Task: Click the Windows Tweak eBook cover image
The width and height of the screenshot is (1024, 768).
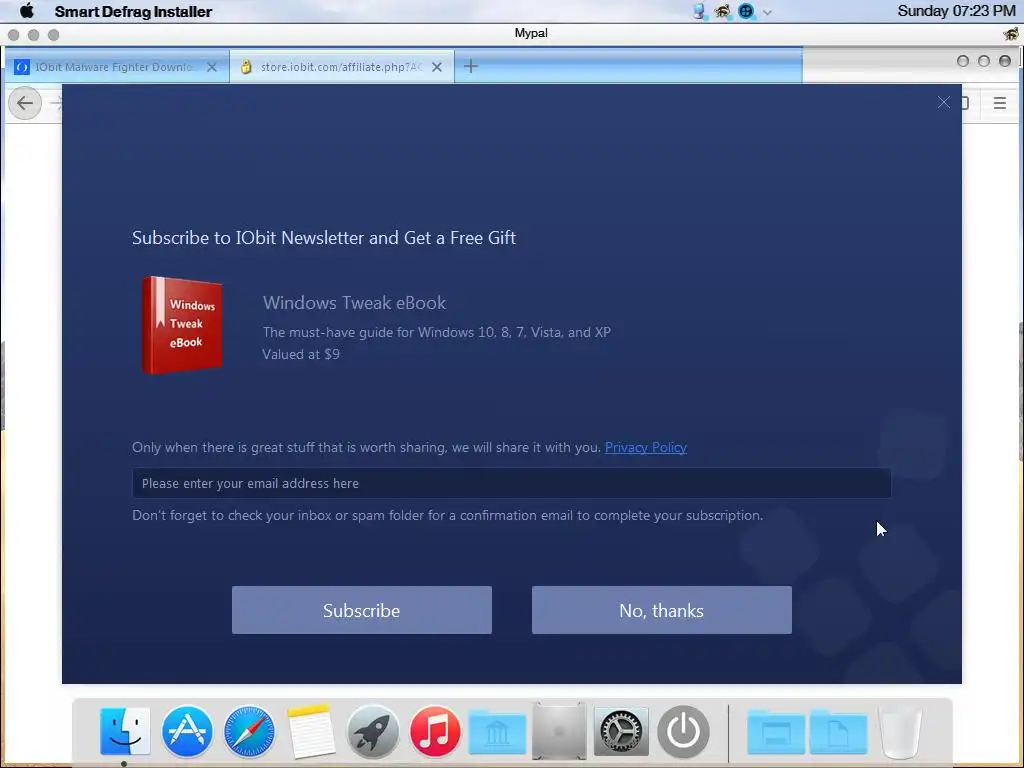Action: [182, 325]
